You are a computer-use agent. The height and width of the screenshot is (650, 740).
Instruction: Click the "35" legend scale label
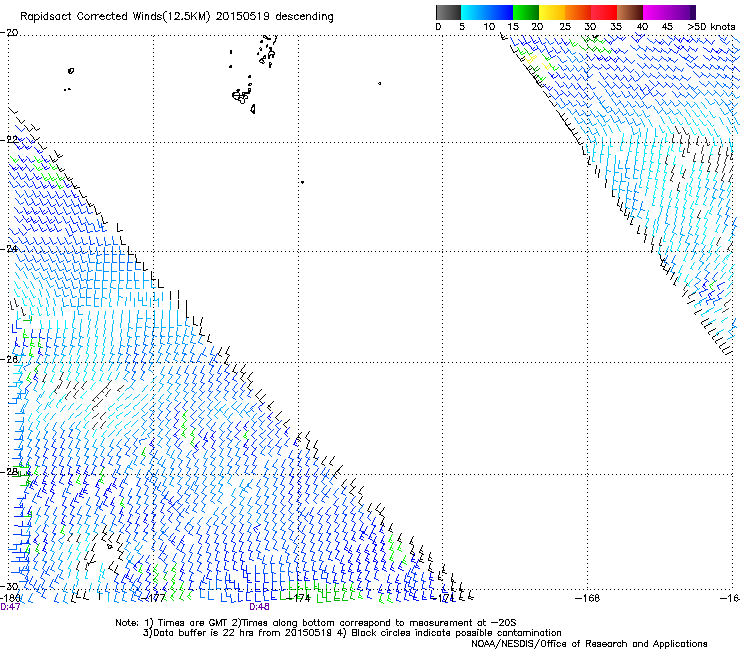[x=616, y=26]
